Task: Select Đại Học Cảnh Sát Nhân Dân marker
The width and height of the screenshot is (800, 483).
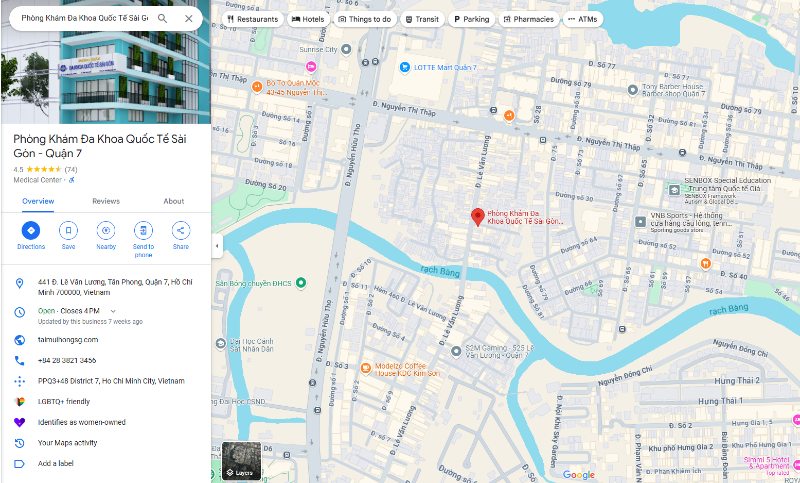Action: (x=220, y=344)
